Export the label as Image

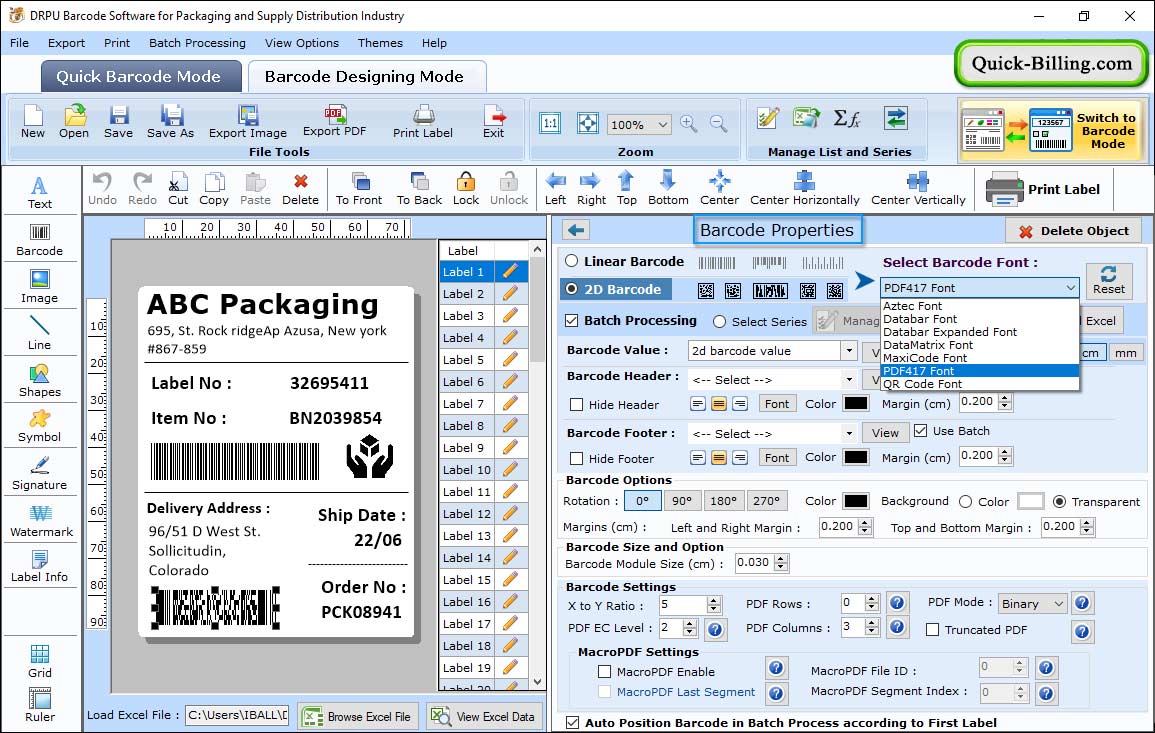point(248,122)
